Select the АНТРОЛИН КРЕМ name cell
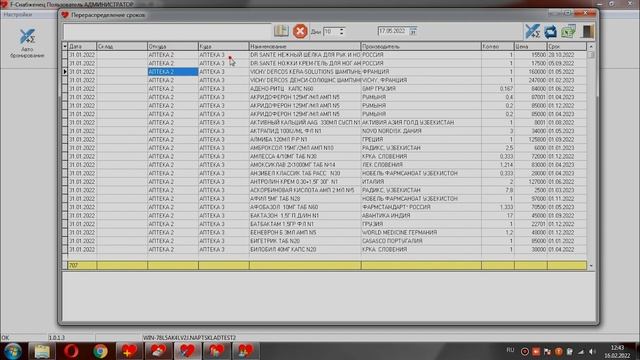 305,182
